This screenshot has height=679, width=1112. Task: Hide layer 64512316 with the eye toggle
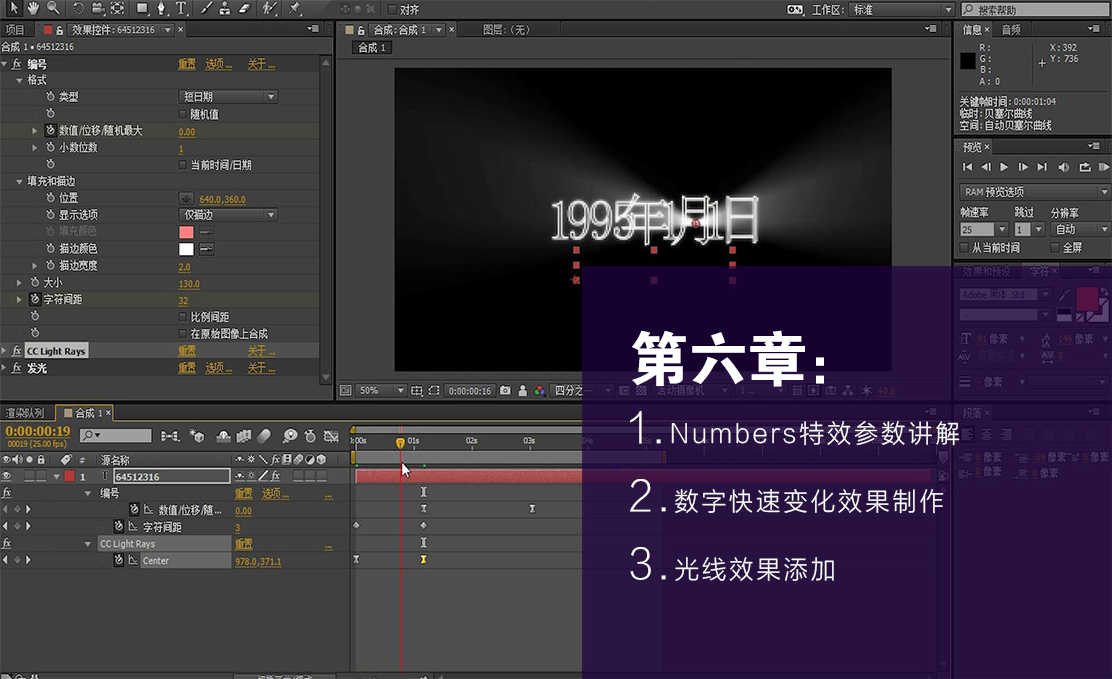tap(6, 476)
